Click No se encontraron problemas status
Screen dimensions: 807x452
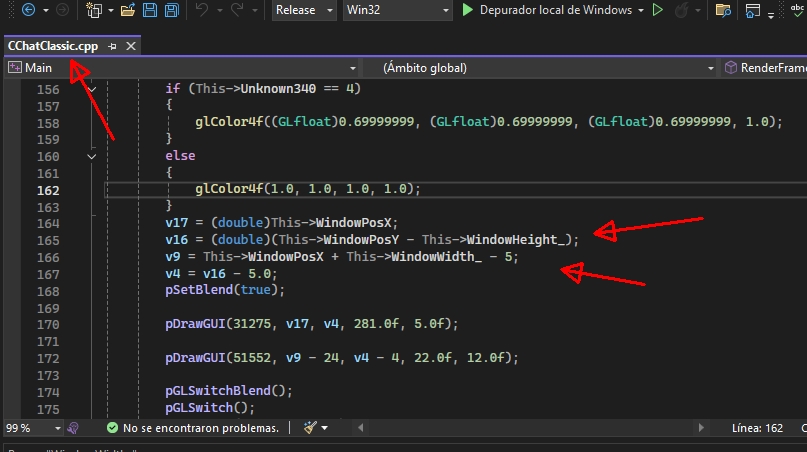pos(201,428)
